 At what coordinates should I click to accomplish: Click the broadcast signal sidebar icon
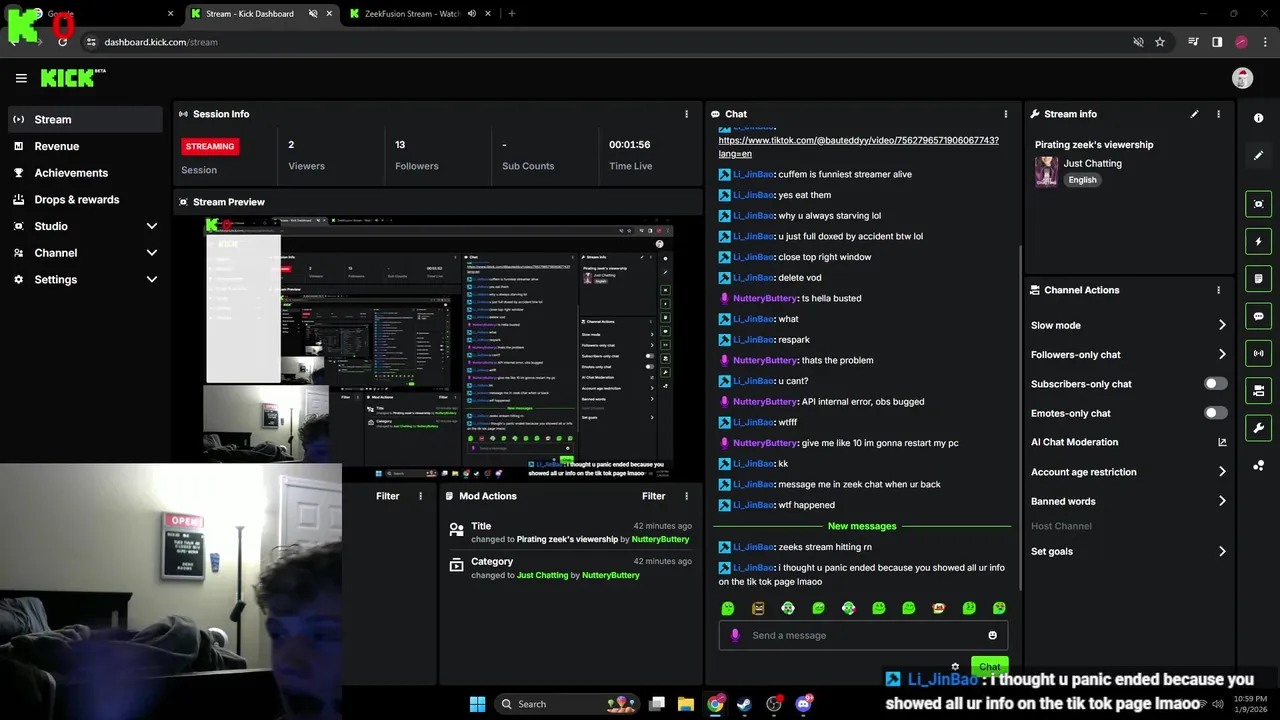click(1258, 353)
